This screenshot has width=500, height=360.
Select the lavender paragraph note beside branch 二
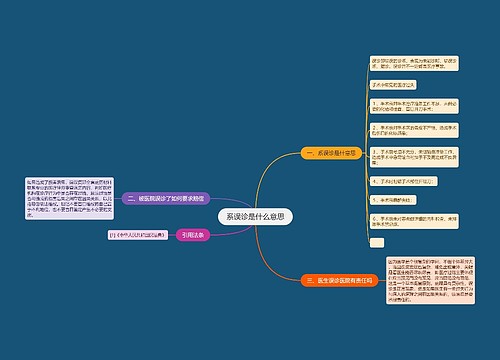point(69,199)
